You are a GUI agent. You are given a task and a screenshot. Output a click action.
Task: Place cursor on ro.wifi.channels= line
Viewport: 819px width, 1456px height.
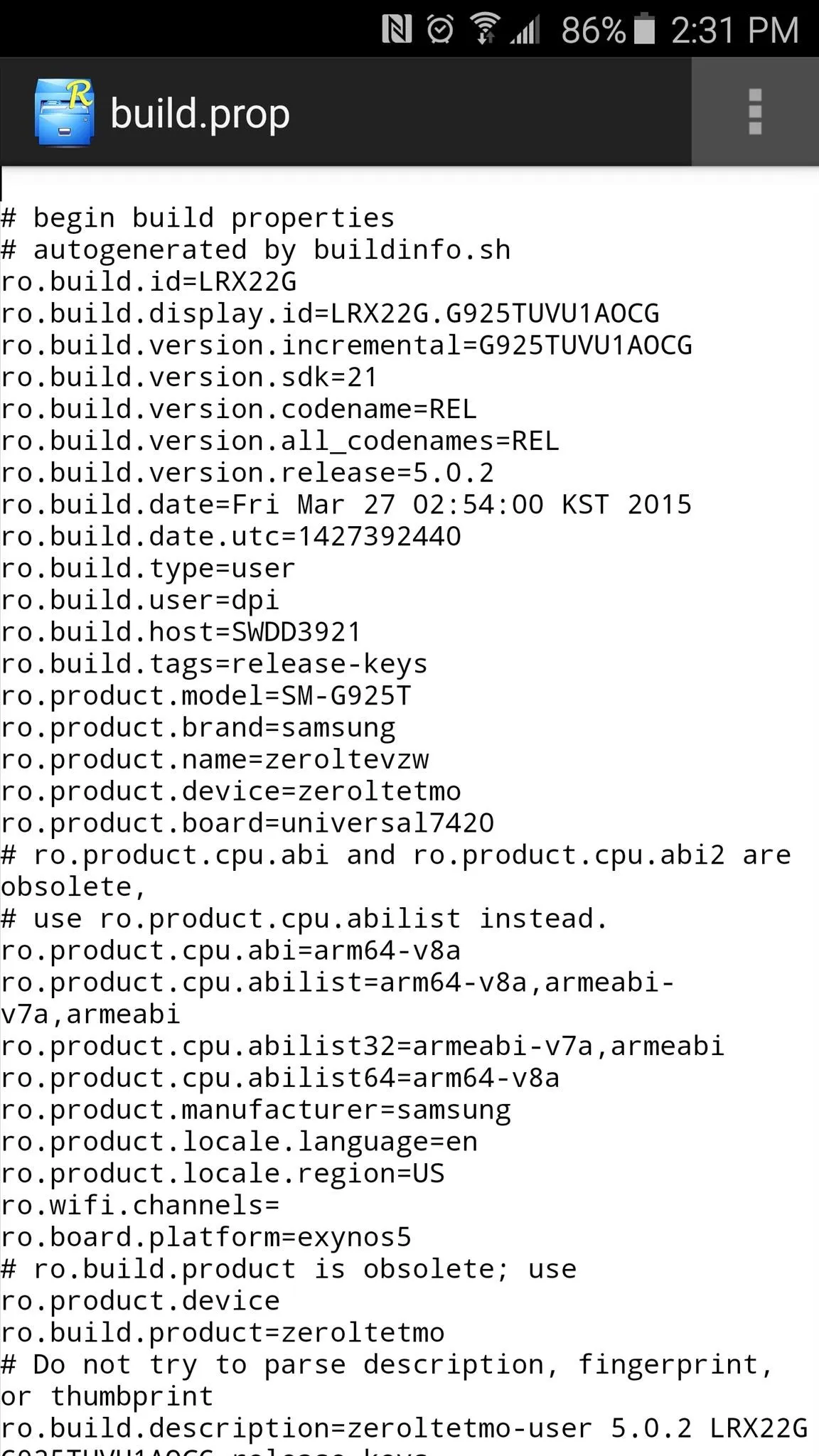tap(140, 1205)
